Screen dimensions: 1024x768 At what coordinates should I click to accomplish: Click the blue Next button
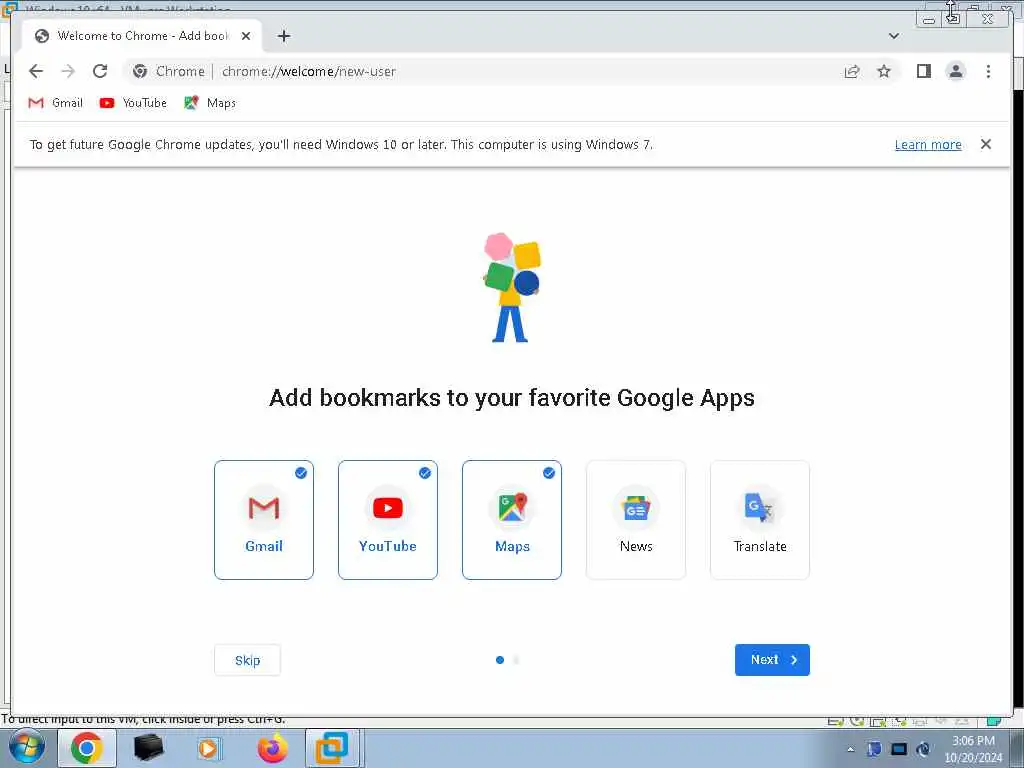point(772,660)
